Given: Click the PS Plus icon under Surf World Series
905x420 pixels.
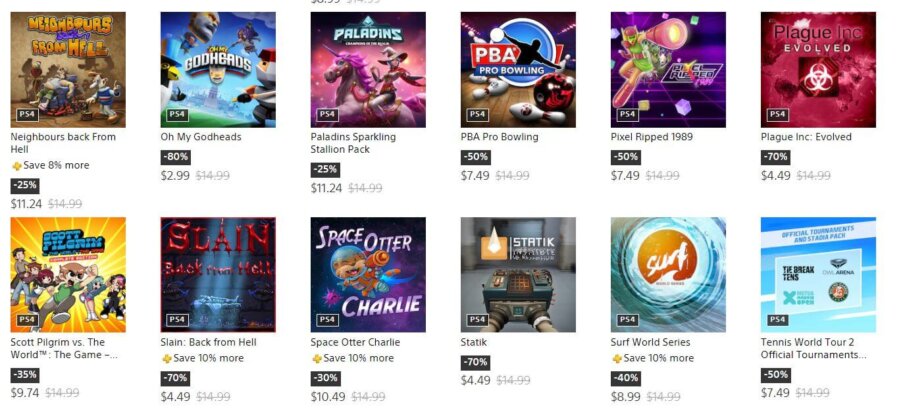Looking at the screenshot, I should coord(617,359).
